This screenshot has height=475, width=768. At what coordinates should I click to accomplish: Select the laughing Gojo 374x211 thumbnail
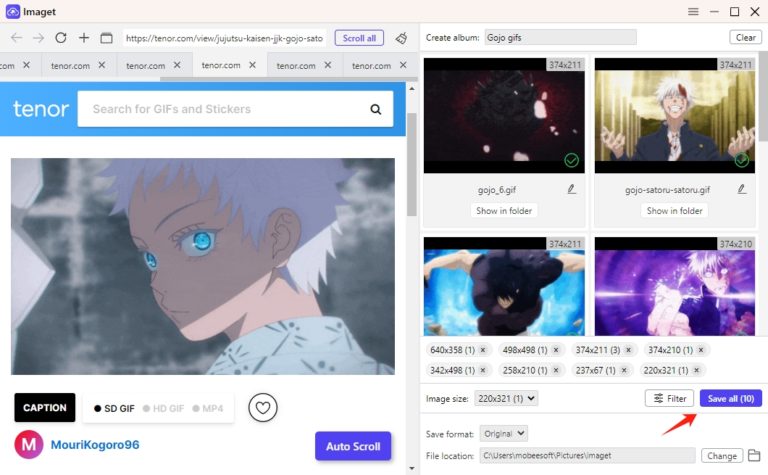click(x=674, y=116)
